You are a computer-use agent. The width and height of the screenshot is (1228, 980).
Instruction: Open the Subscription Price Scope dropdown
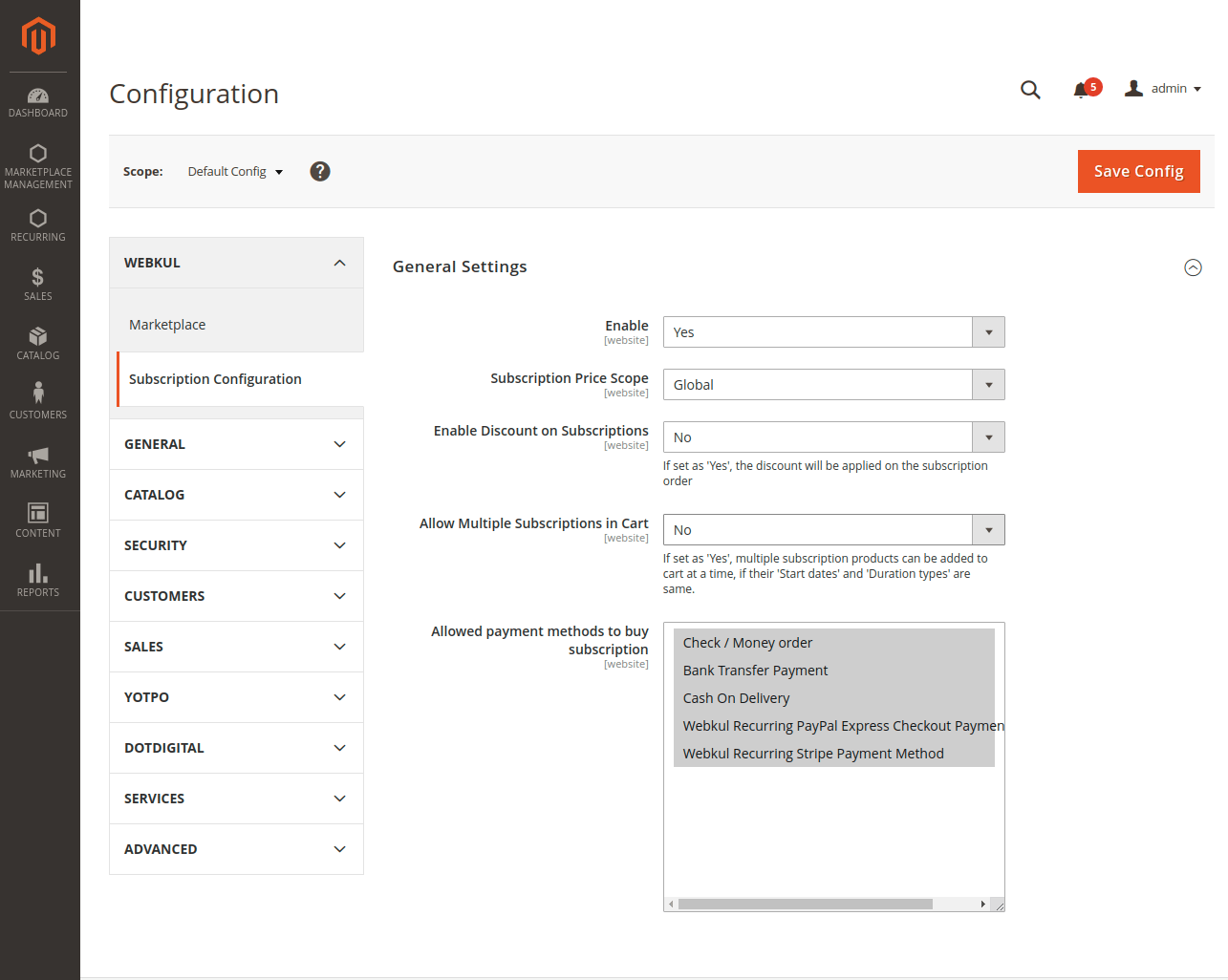coord(834,385)
